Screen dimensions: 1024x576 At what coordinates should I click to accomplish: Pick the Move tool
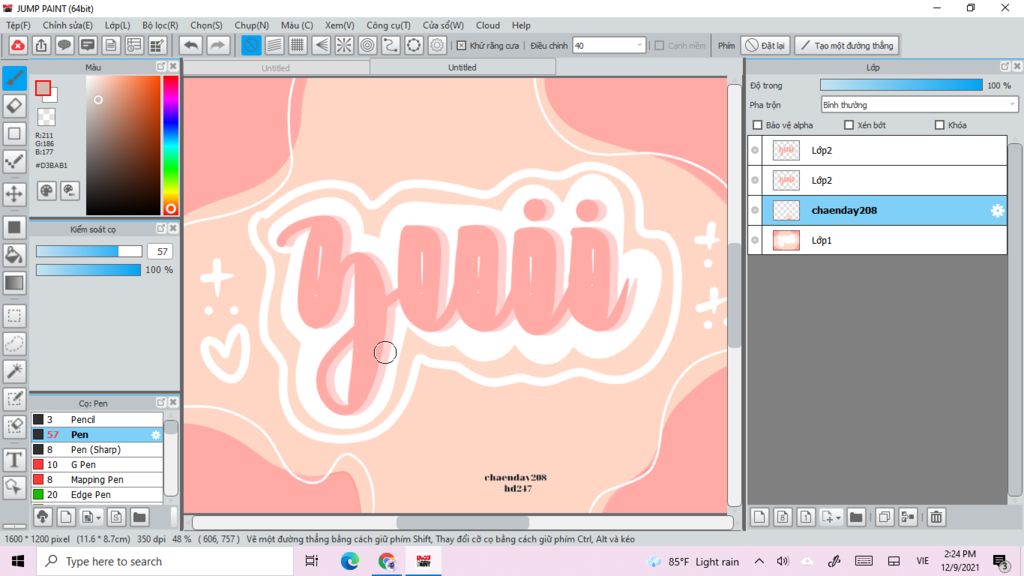pyautogui.click(x=14, y=193)
